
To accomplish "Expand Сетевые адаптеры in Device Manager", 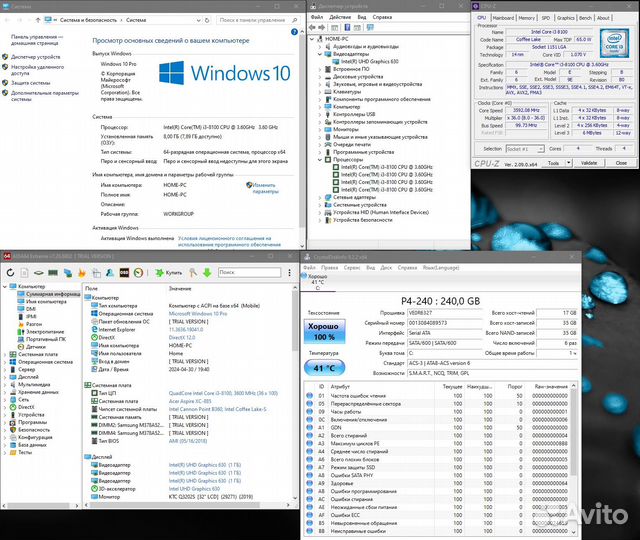I will click(320, 198).
